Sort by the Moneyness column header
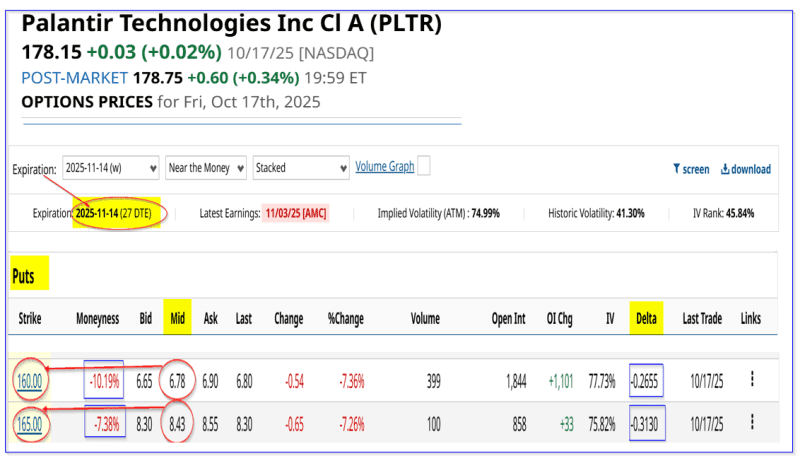 100,319
